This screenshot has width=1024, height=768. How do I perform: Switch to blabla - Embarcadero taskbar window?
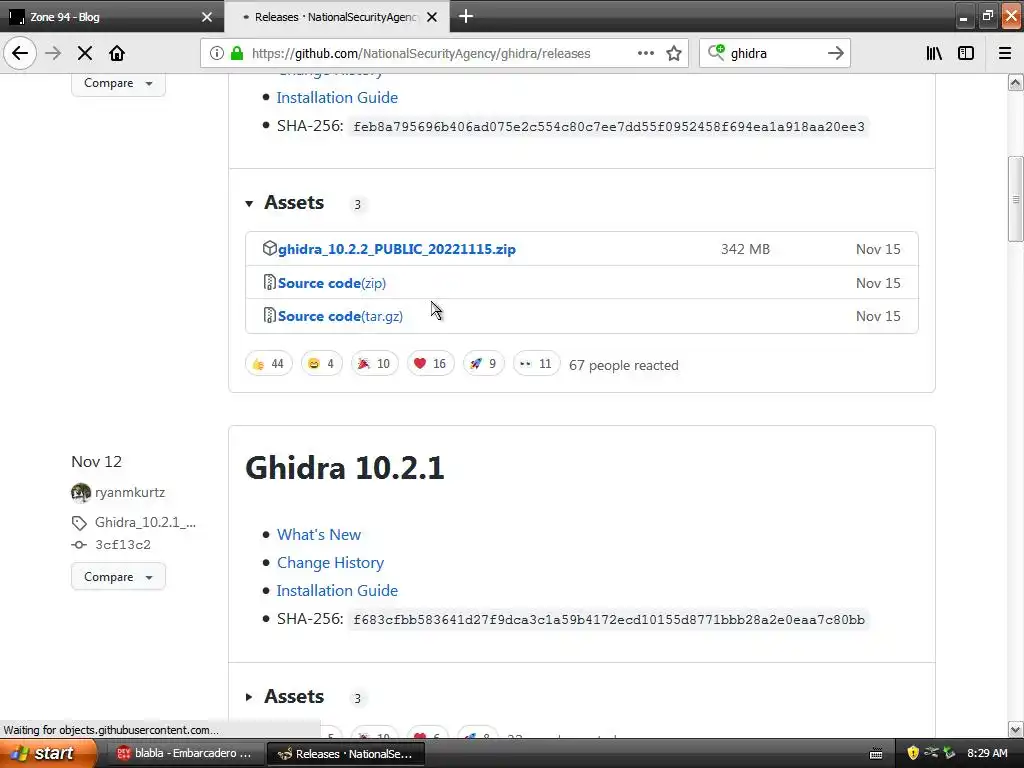point(185,754)
